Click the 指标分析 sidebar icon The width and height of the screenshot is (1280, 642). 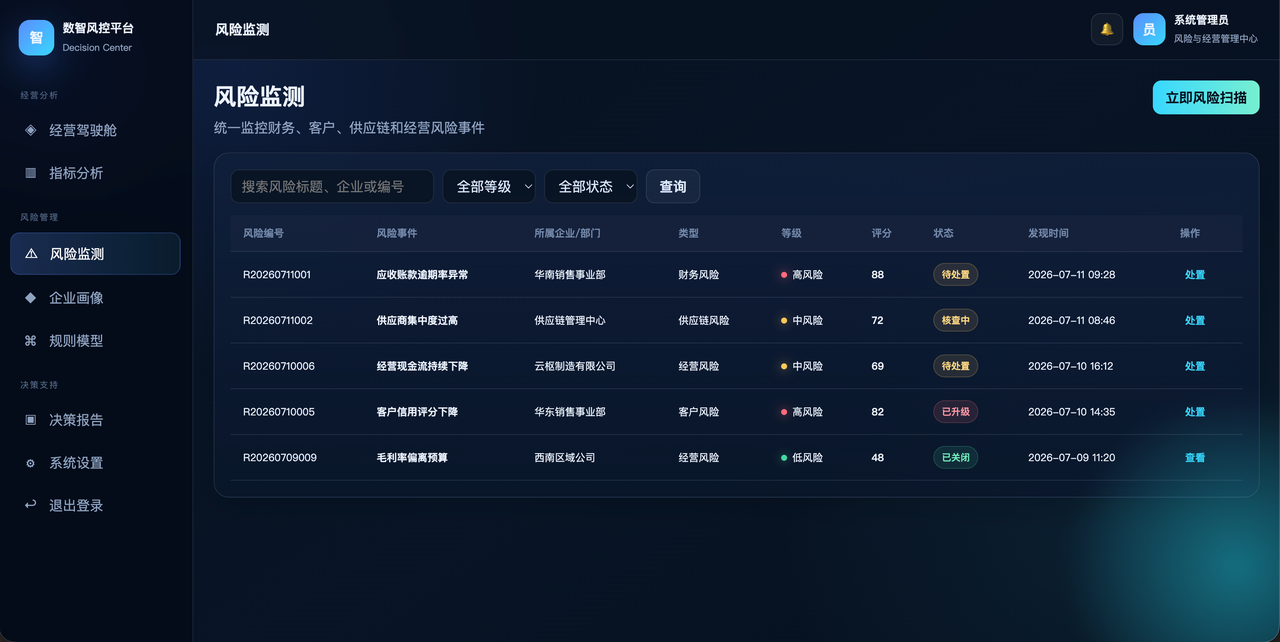[x=30, y=173]
